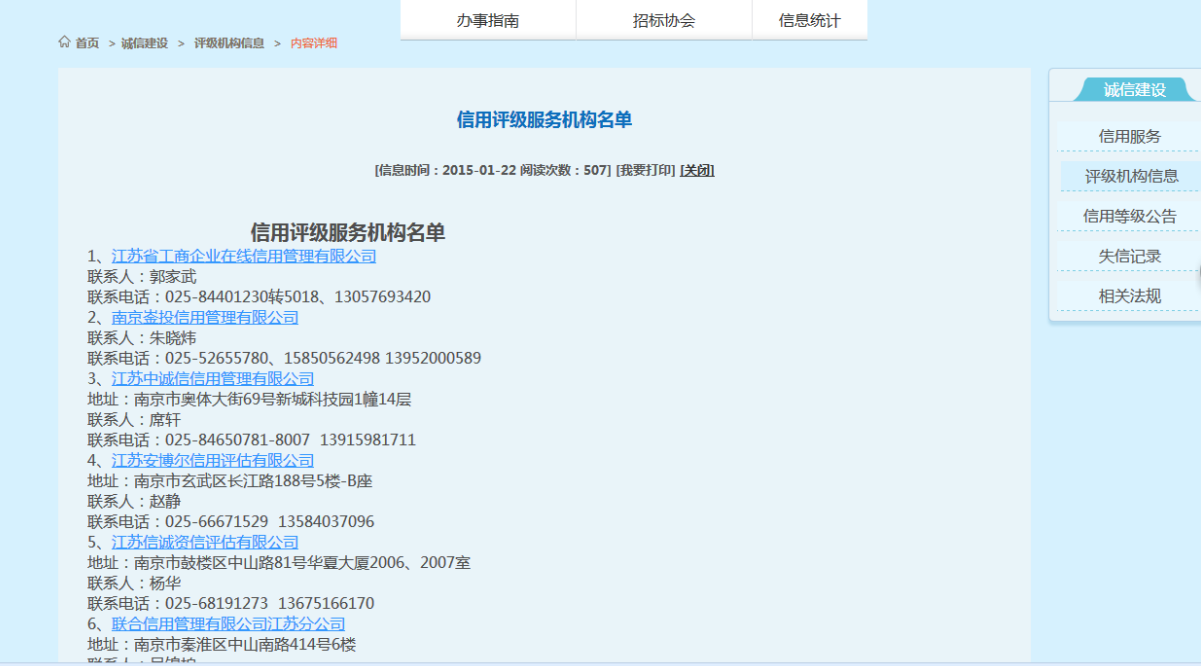
Task: Open 失信记录 in the sidebar menu
Action: 1129,256
